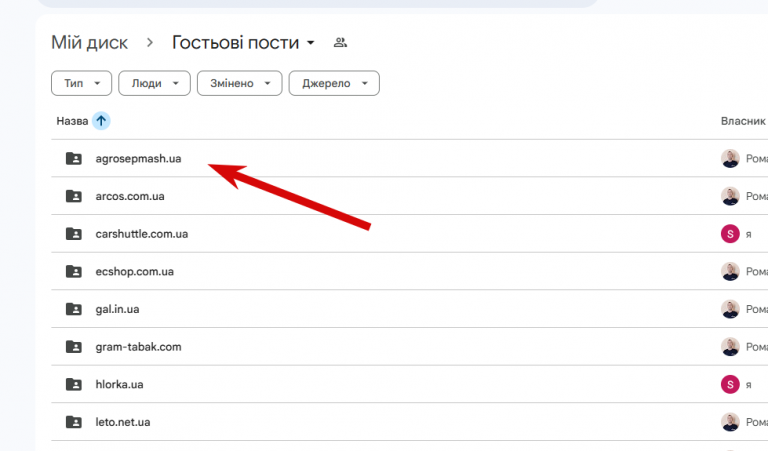The width and height of the screenshot is (768, 451).
Task: Click owner avatar in gal.in.ua row
Action: click(x=730, y=309)
